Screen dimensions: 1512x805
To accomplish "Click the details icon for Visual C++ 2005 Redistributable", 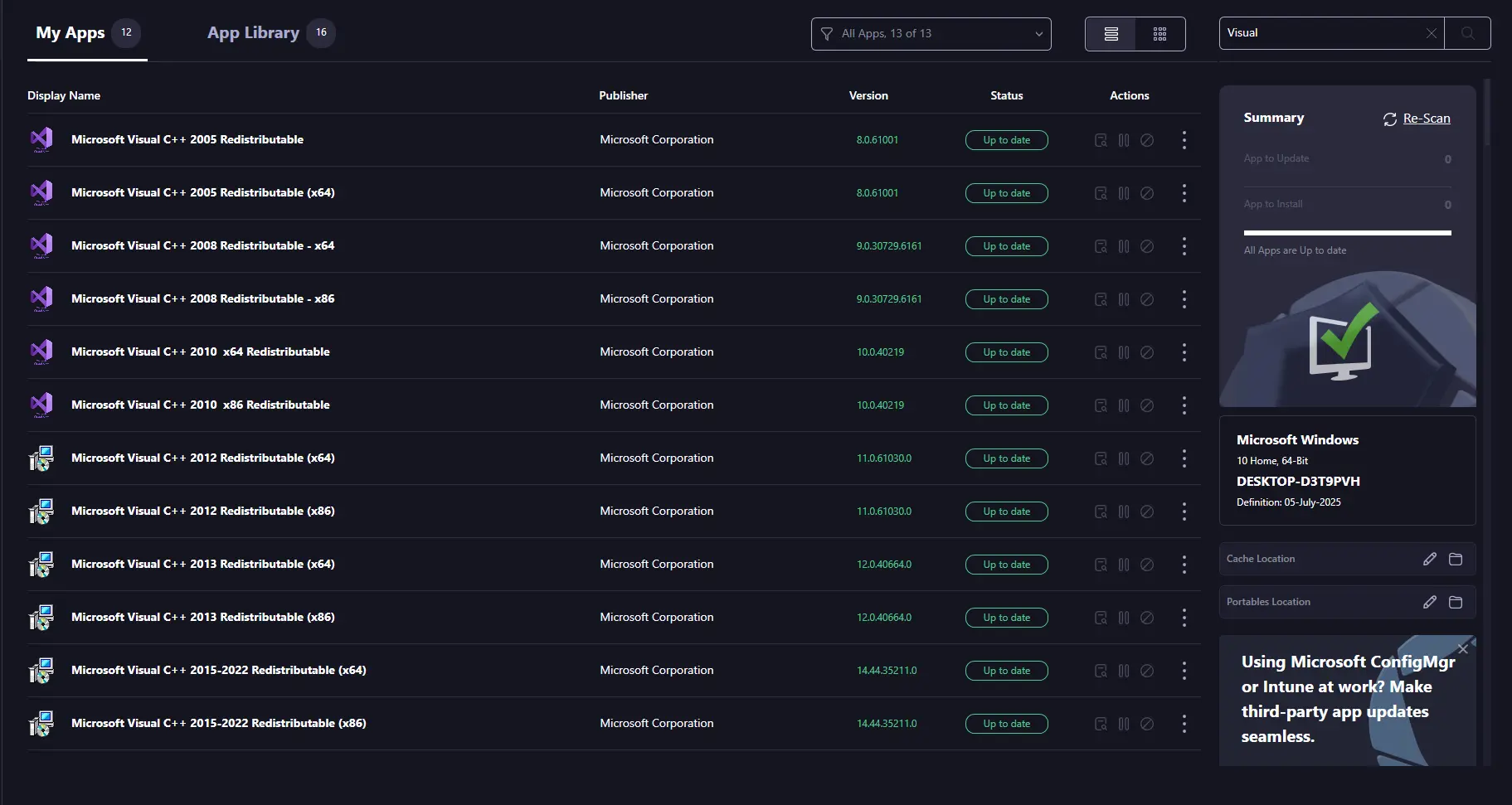I will (x=1101, y=140).
